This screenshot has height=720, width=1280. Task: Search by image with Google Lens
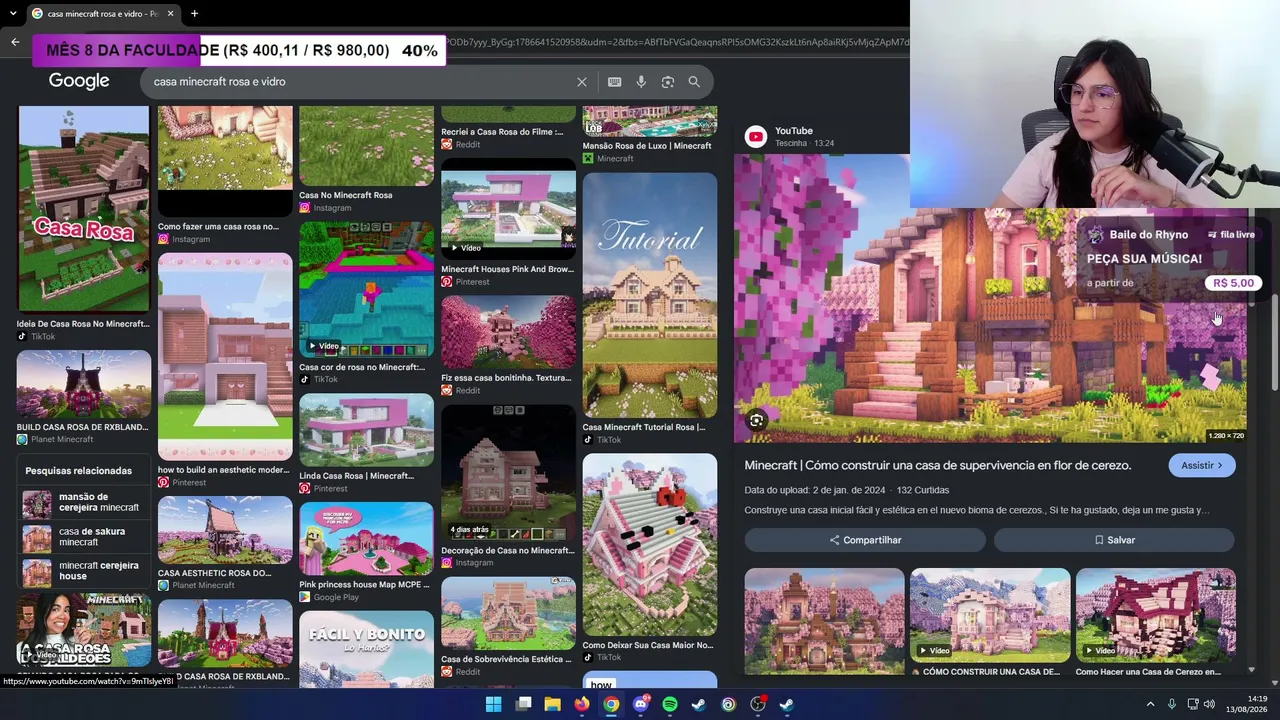[x=668, y=82]
